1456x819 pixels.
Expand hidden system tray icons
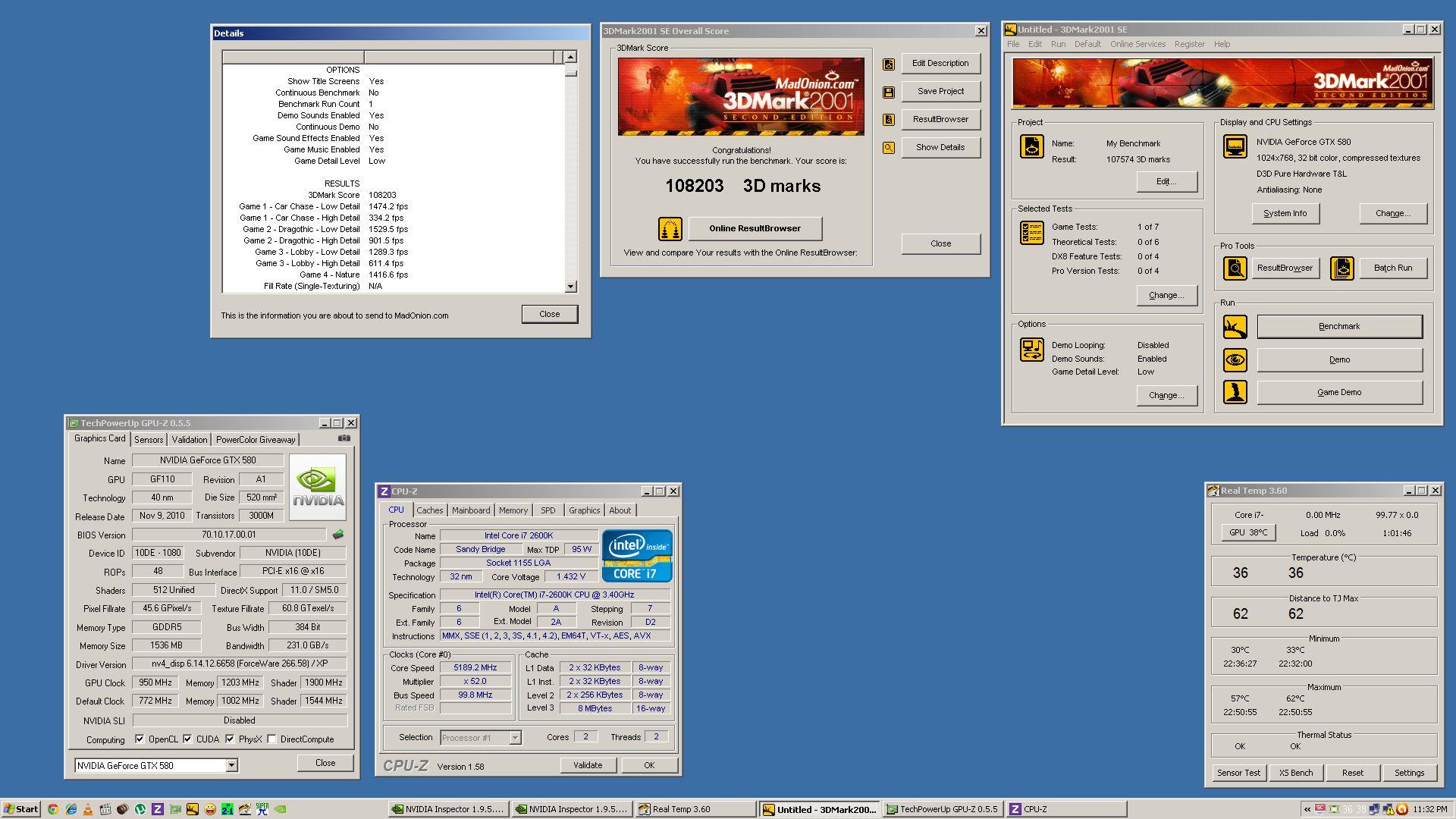tap(1307, 809)
